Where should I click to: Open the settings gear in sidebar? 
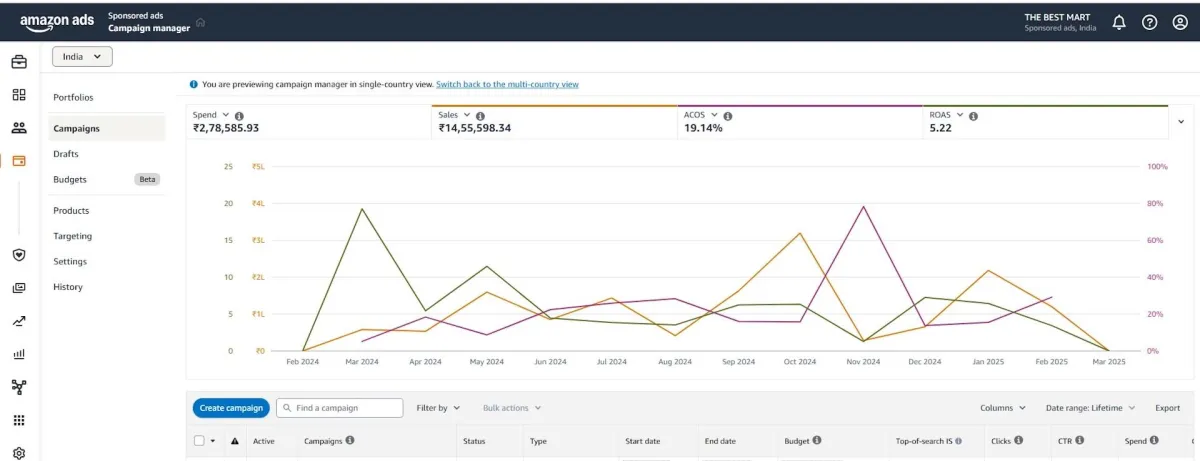tap(19, 453)
